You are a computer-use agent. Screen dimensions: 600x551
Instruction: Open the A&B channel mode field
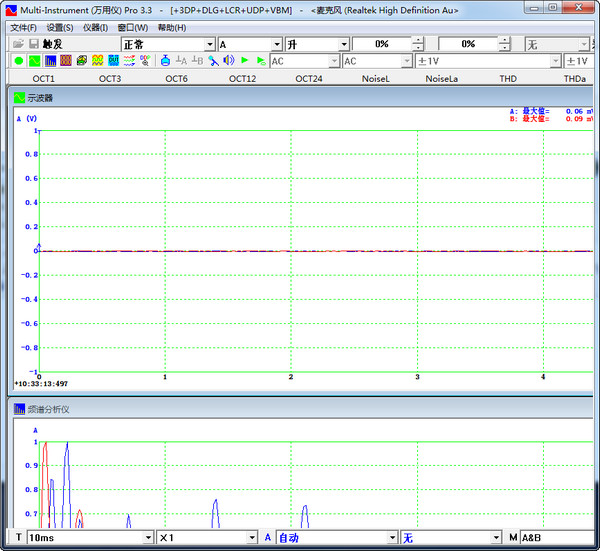[557, 538]
